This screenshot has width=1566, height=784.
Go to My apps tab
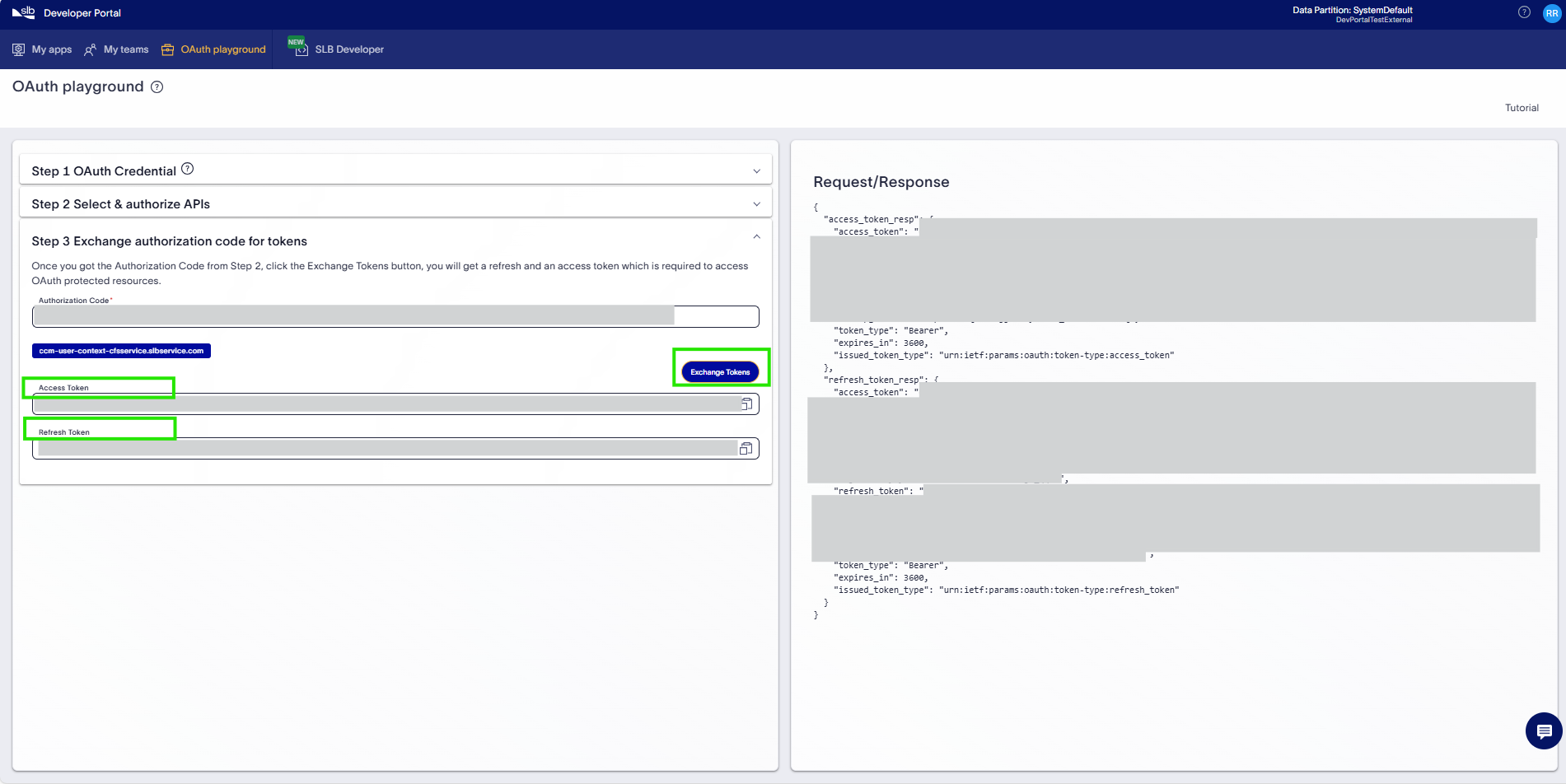[42, 49]
